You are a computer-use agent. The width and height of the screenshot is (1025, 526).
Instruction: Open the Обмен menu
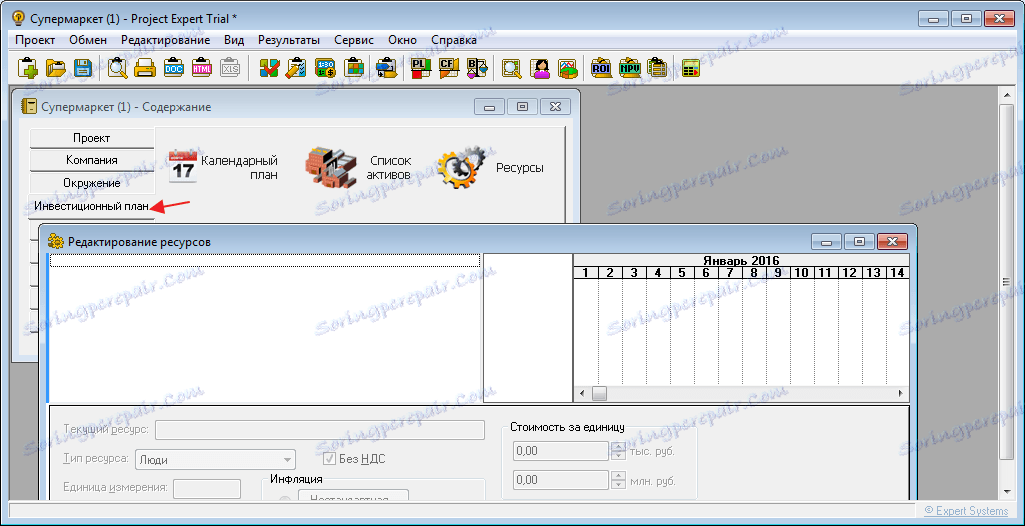(88, 40)
